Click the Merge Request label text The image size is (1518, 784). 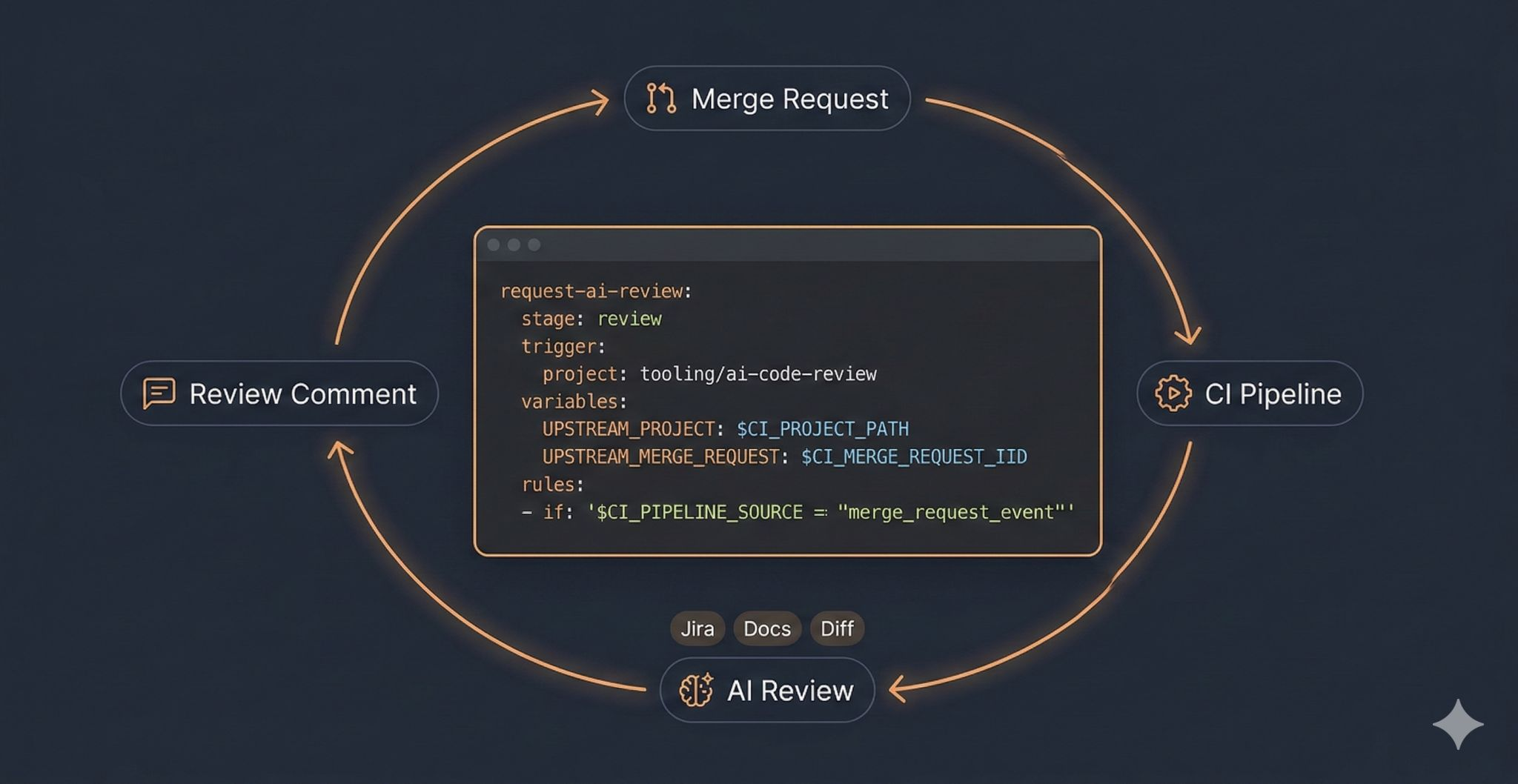(789, 99)
